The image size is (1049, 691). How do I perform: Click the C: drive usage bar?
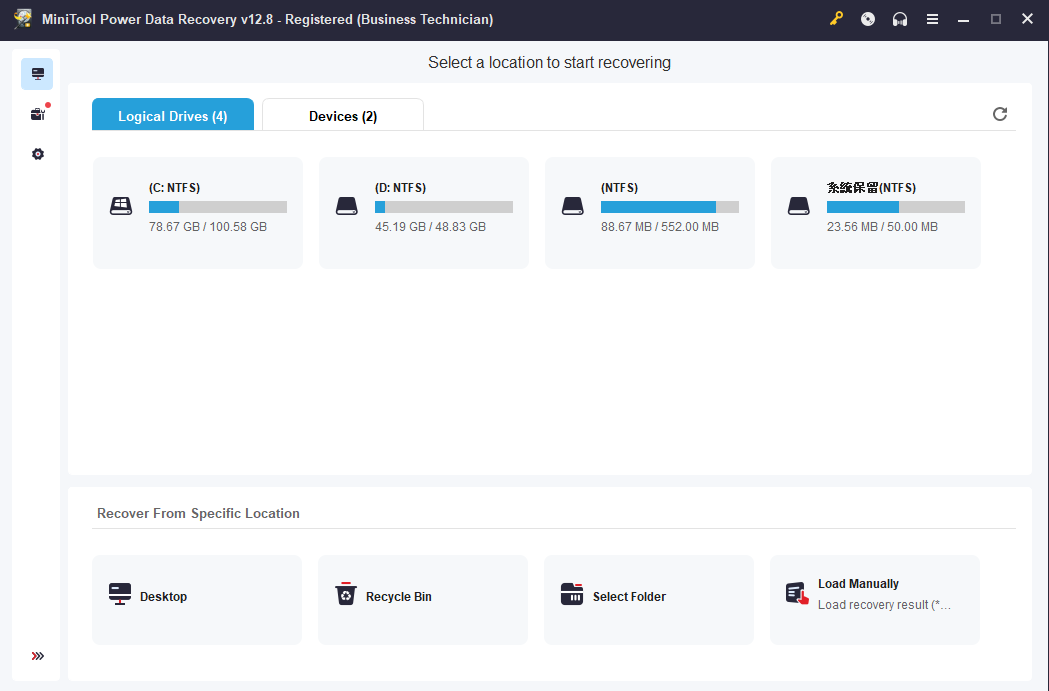218,207
